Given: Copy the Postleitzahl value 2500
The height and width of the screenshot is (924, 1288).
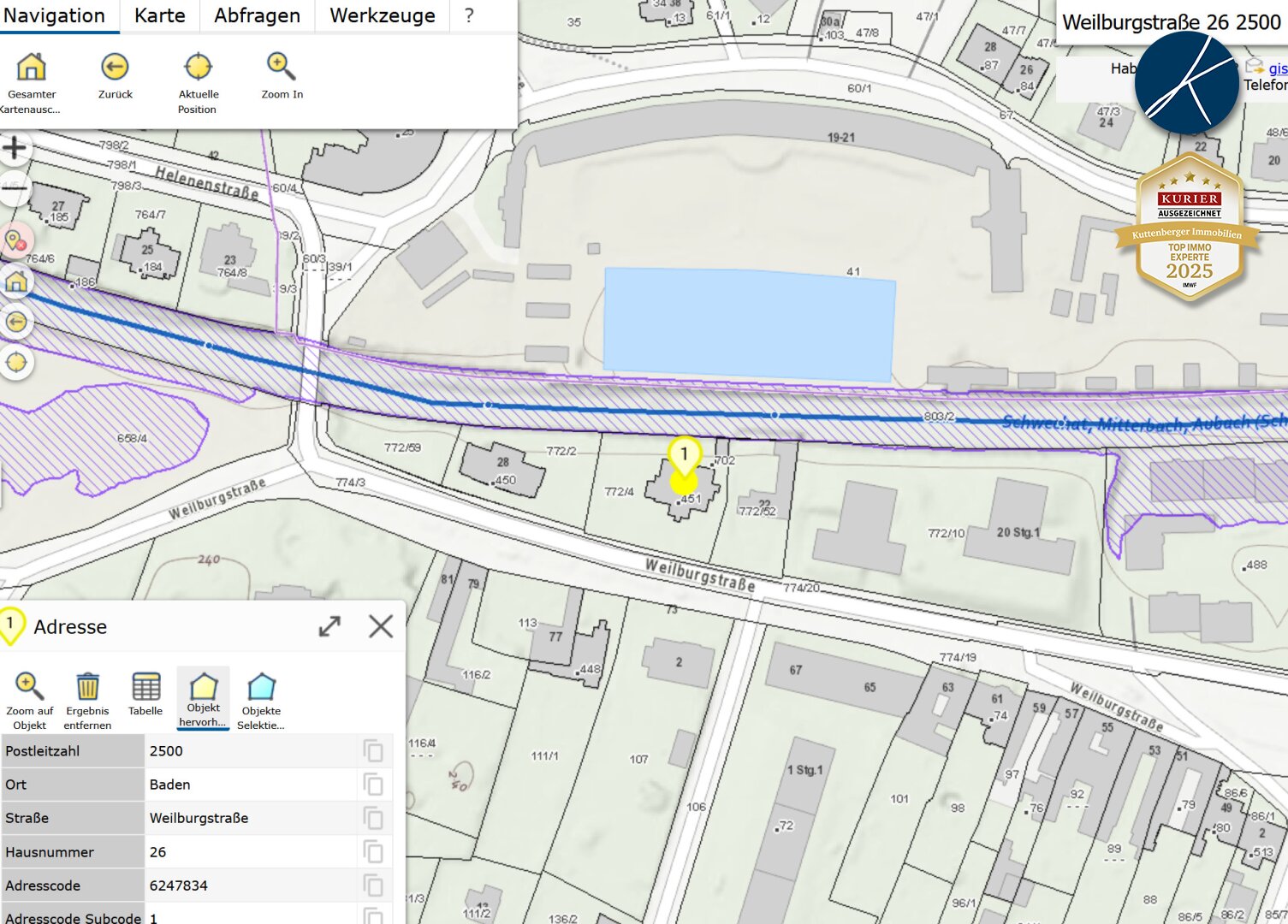Looking at the screenshot, I should point(373,751).
